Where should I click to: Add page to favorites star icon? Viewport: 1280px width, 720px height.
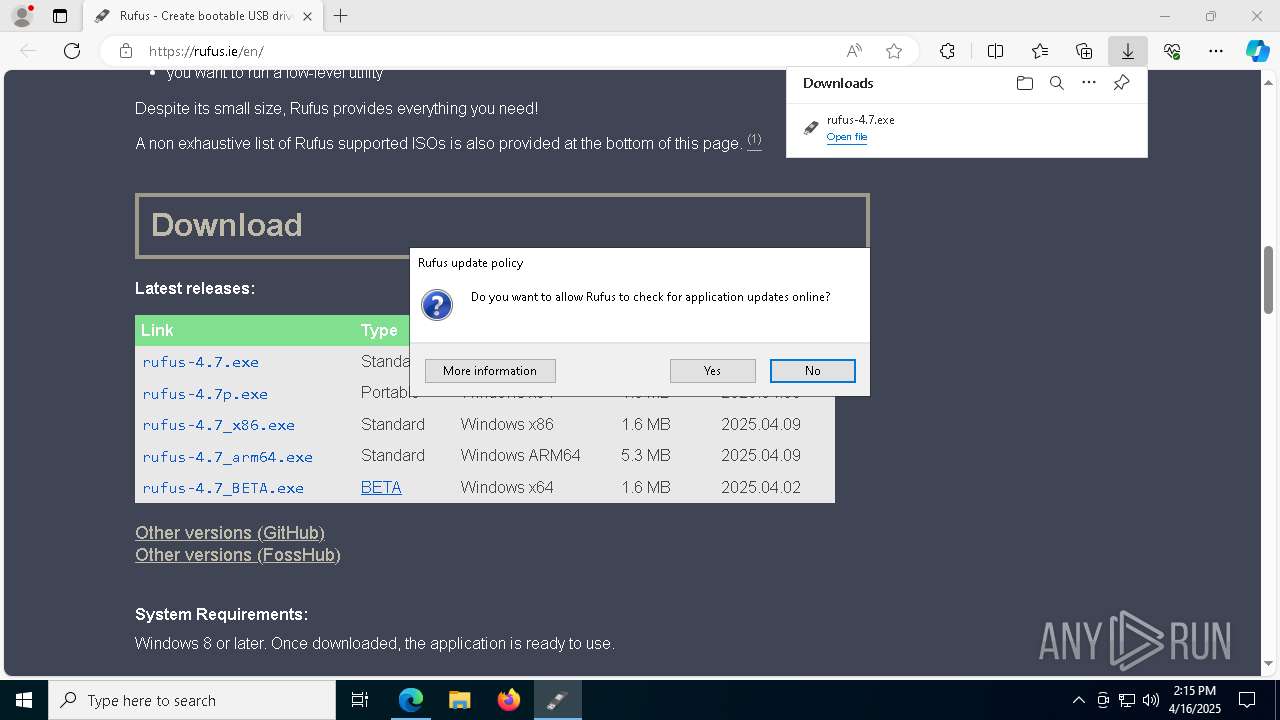[894, 51]
